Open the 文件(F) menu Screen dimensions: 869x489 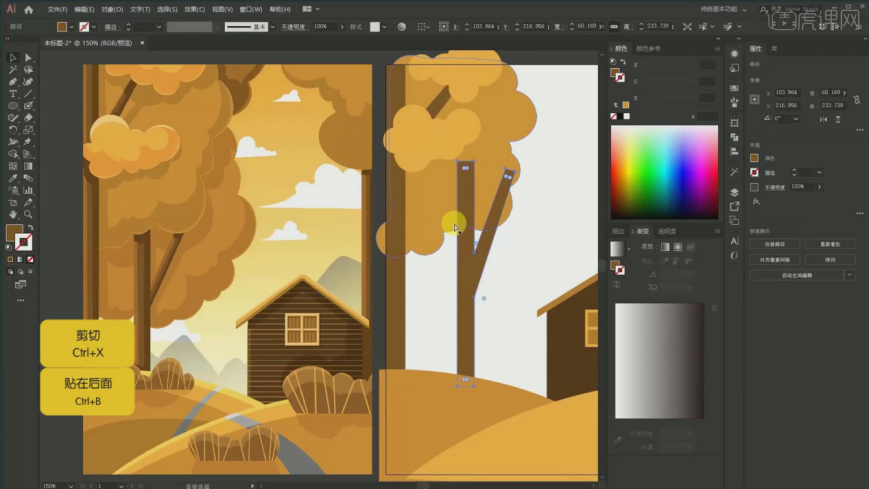[x=58, y=9]
